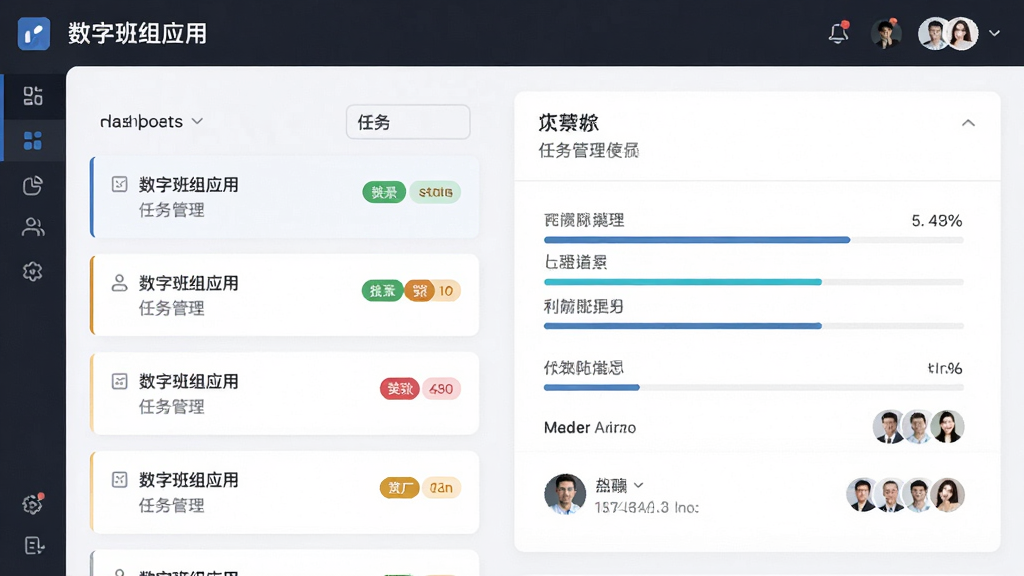Collapse the detail panel with up chevron
Image resolution: width=1024 pixels, height=576 pixels.
tap(968, 123)
